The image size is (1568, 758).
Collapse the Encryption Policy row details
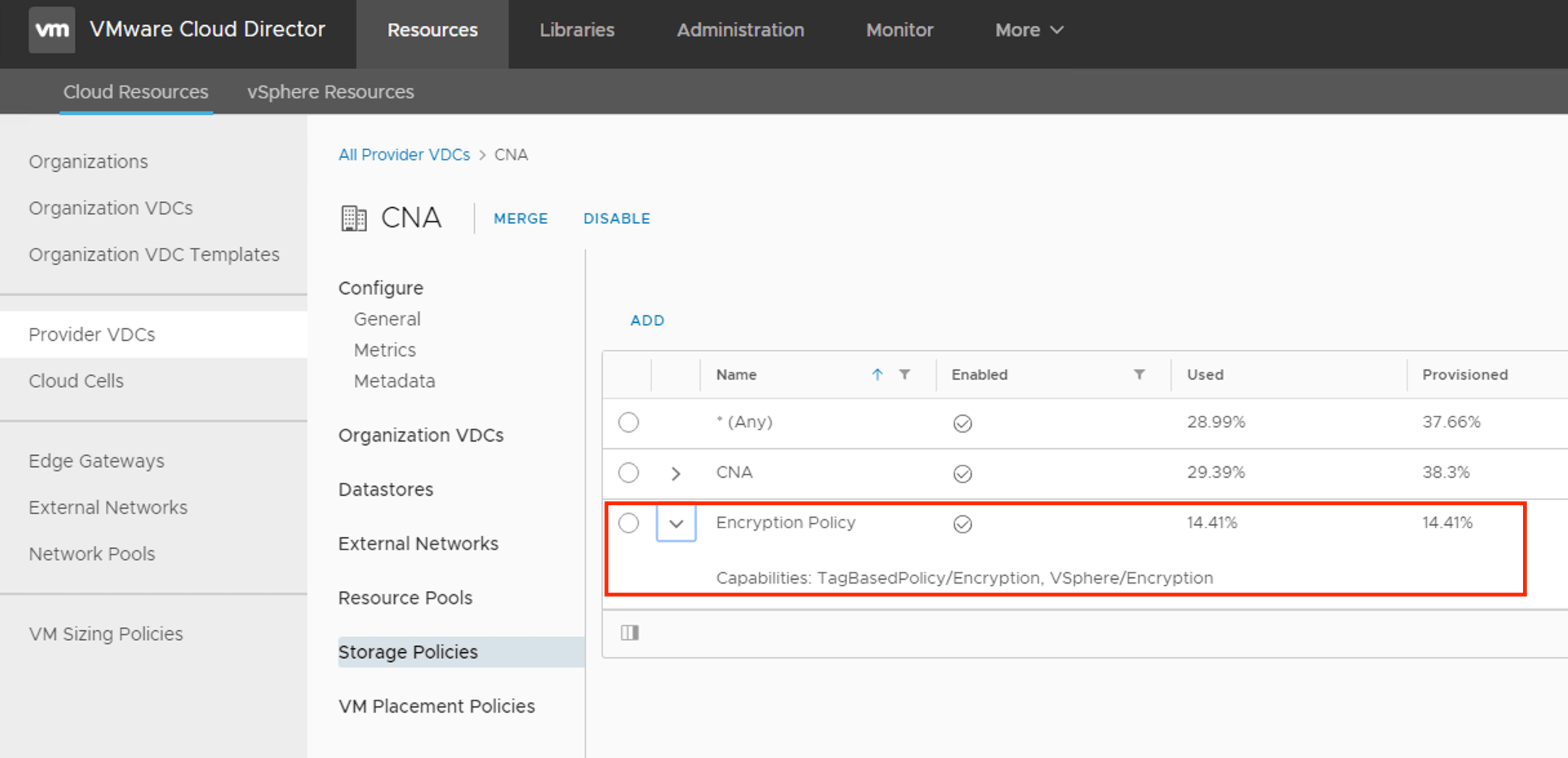(x=676, y=524)
